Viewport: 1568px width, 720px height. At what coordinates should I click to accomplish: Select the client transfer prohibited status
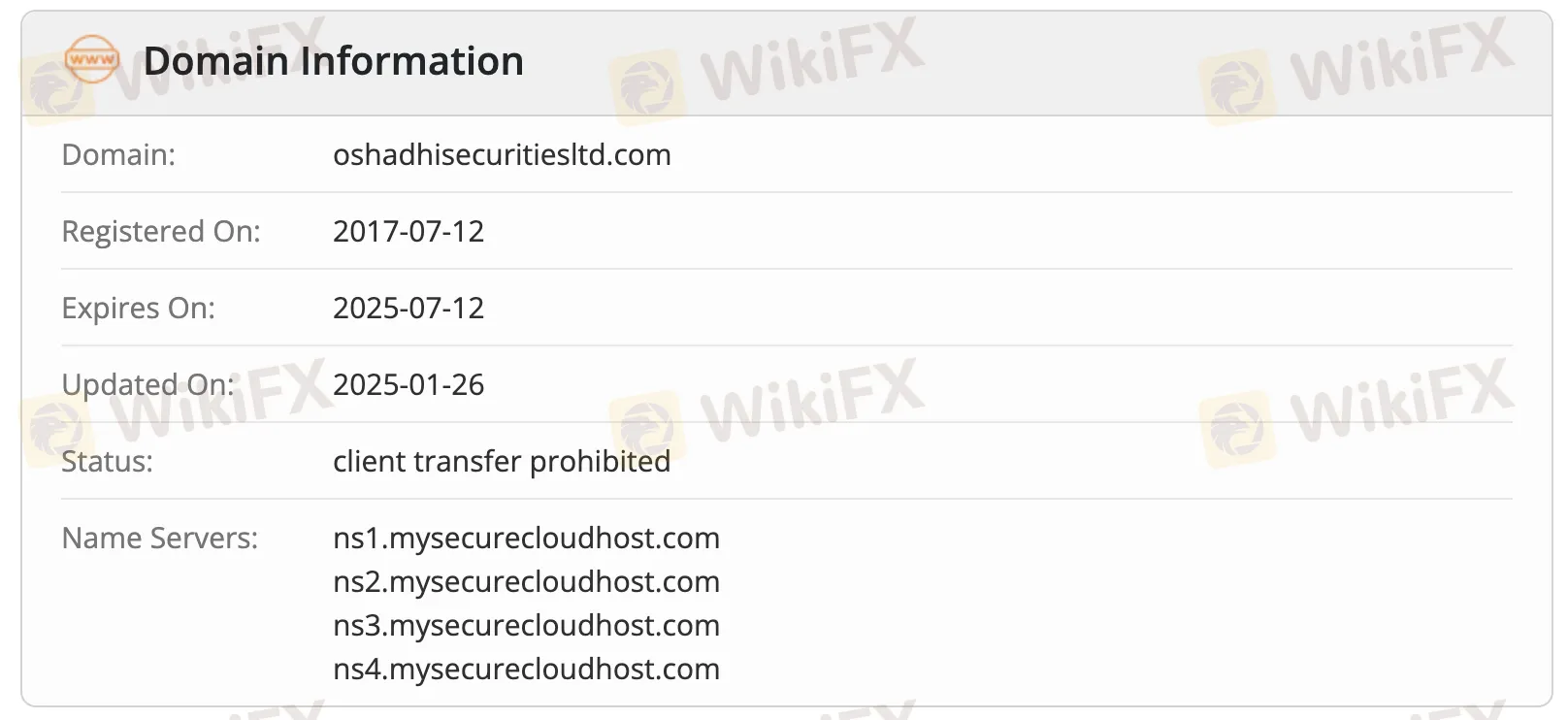click(502, 462)
